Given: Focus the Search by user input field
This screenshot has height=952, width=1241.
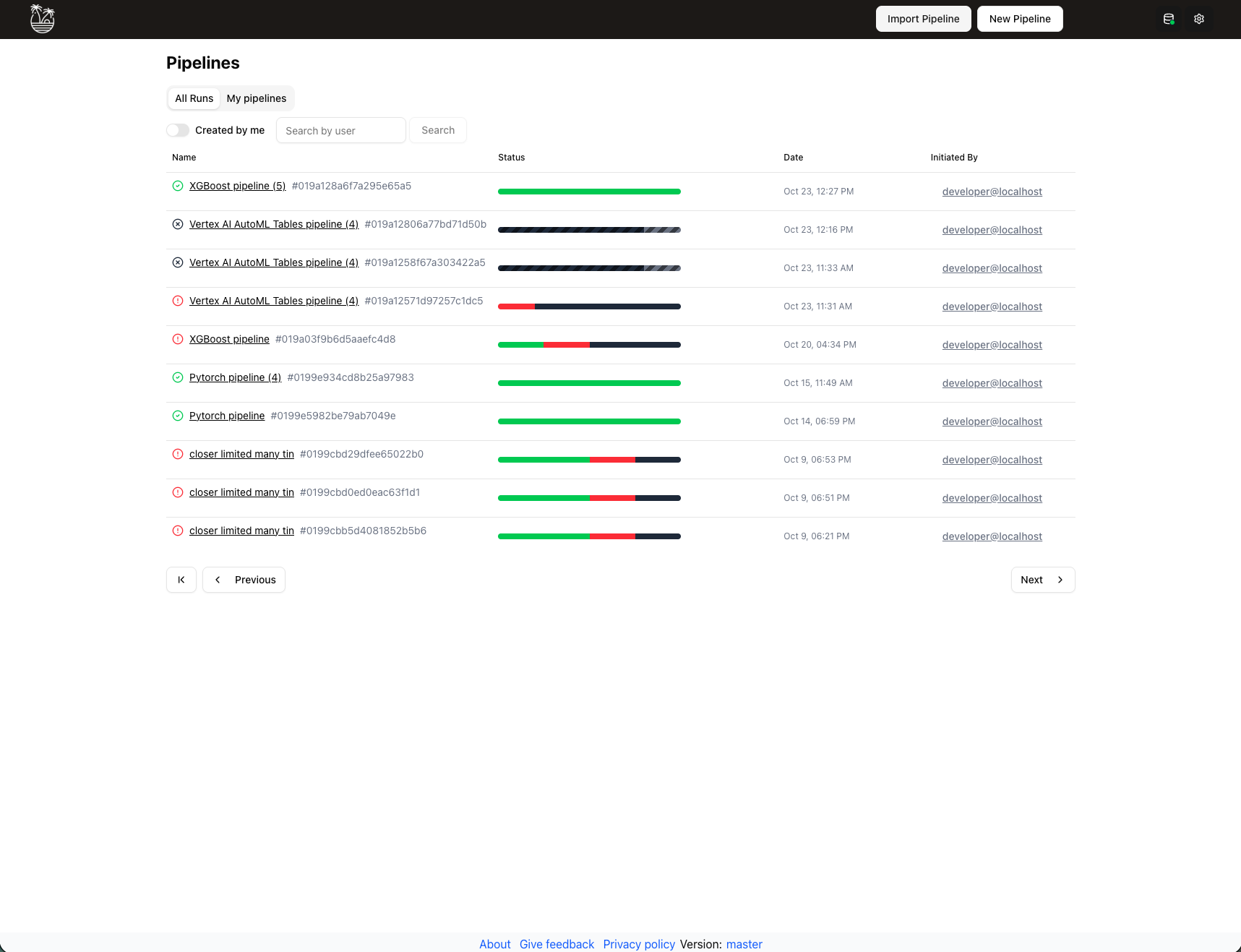Looking at the screenshot, I should (340, 130).
